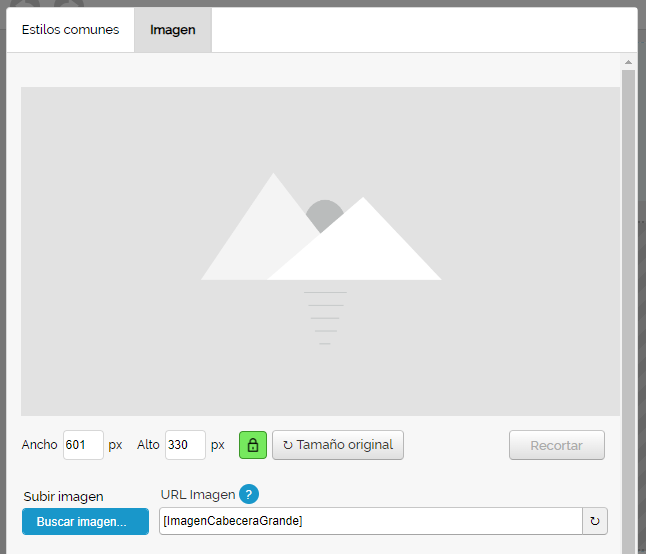
Task: Switch to the Estilos comunes tab
Action: click(70, 30)
